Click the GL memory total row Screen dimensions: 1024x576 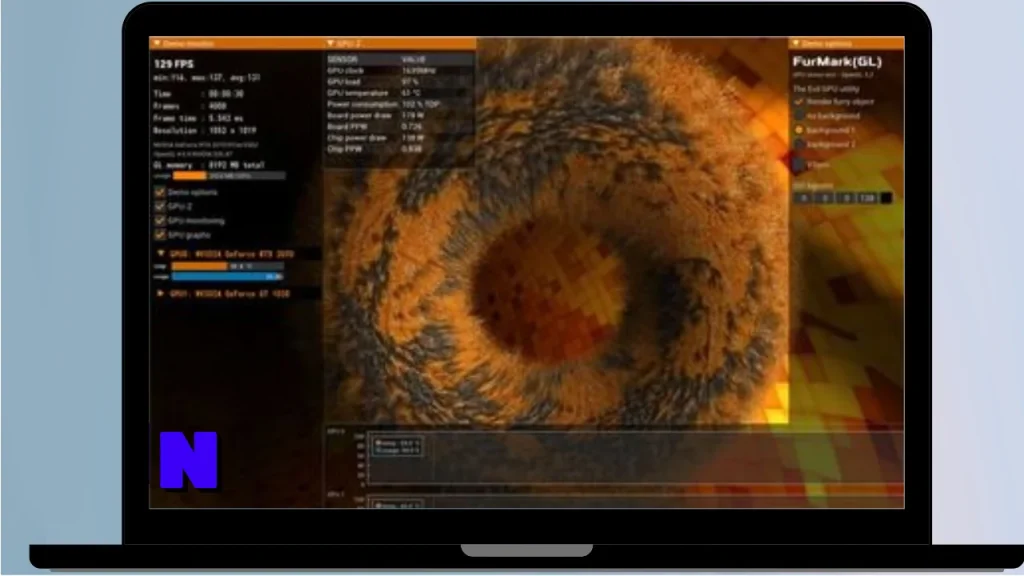[209, 165]
